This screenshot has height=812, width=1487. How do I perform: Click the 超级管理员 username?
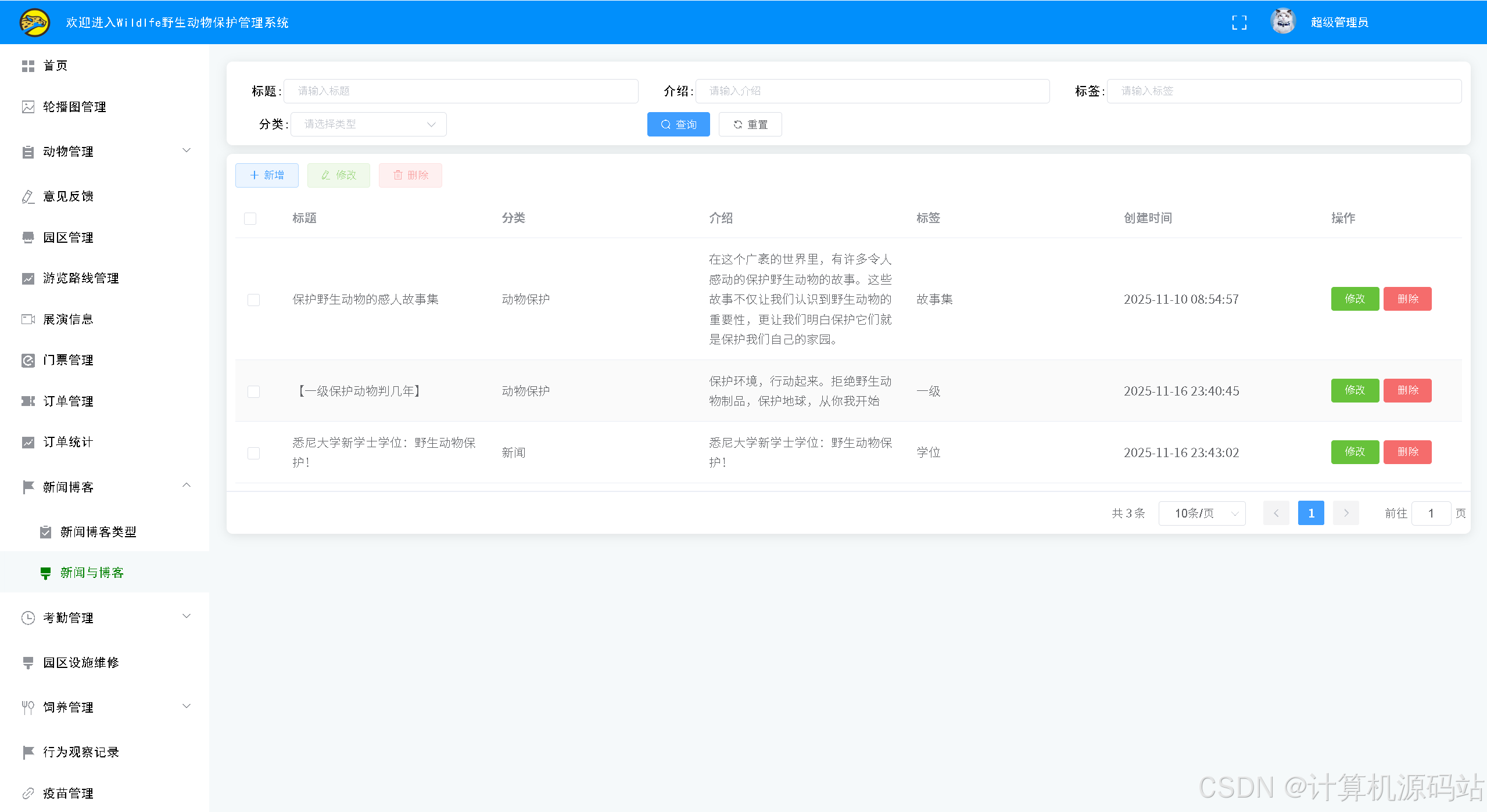(x=1339, y=23)
